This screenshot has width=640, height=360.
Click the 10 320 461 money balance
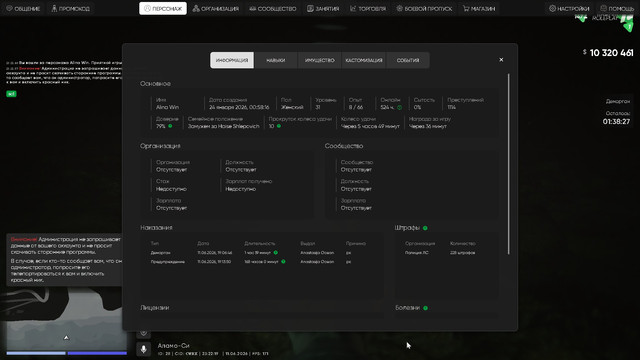611,53
